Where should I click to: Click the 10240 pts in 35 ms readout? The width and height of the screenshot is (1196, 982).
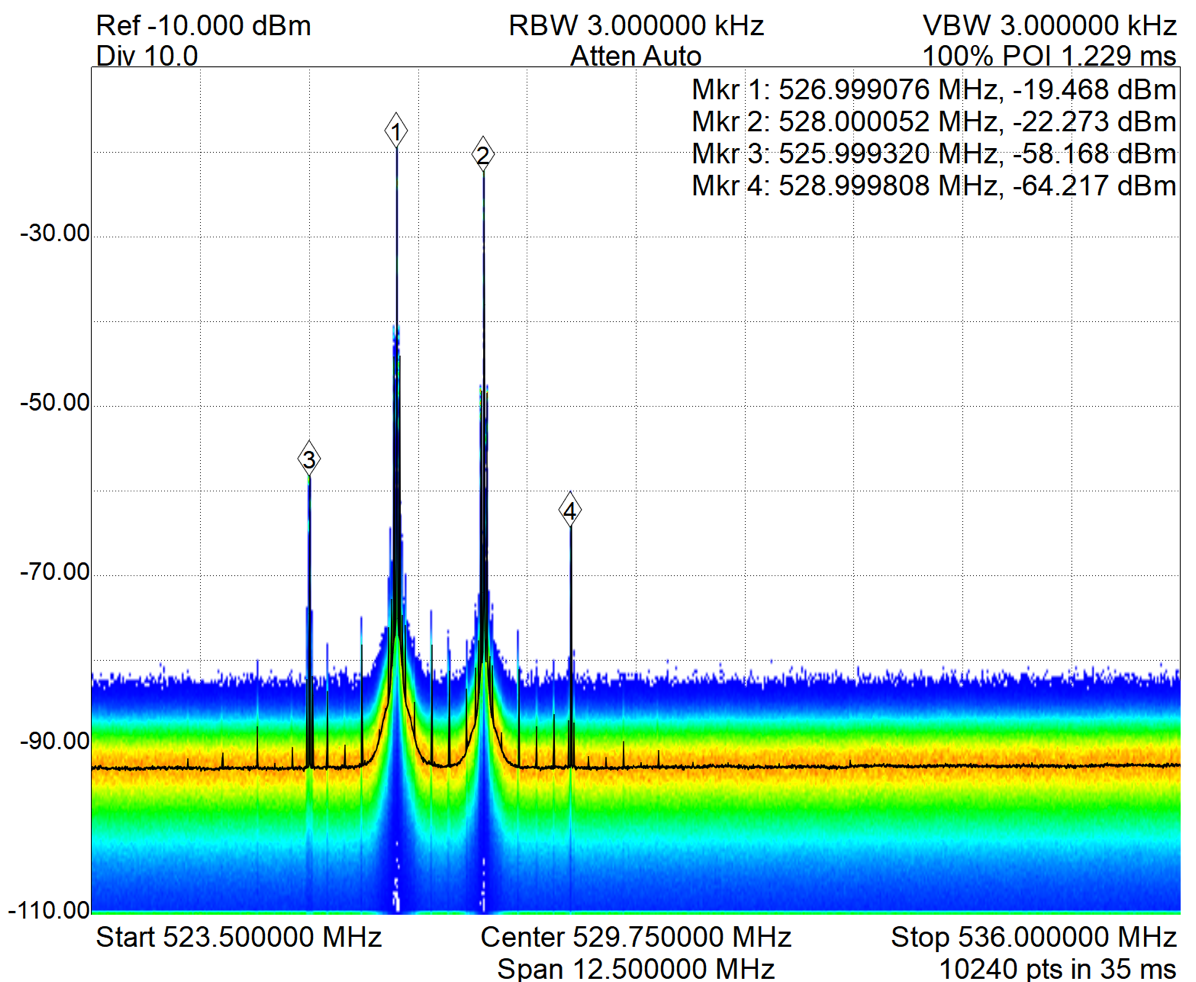point(1057,968)
